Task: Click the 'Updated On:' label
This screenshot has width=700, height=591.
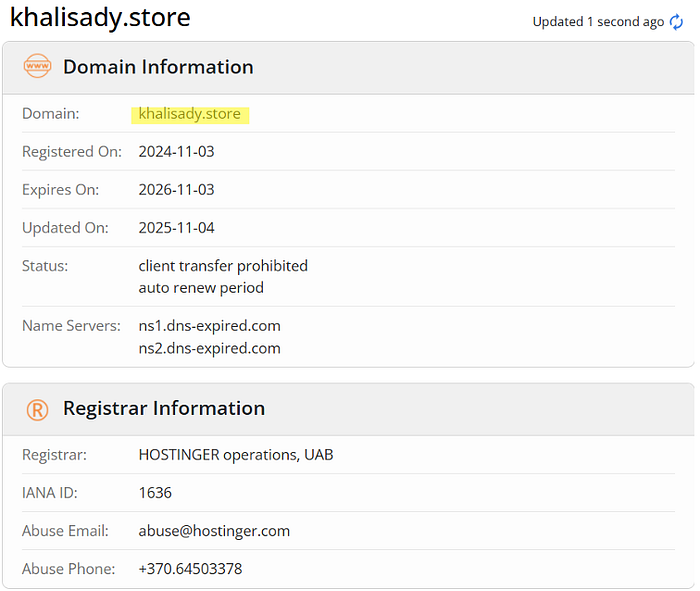Action: tap(65, 228)
